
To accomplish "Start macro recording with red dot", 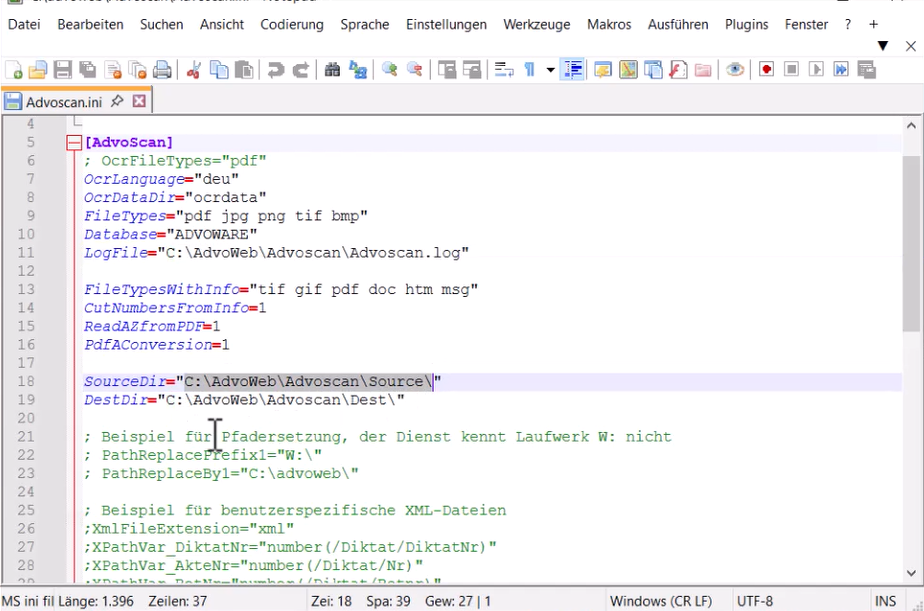I will click(766, 70).
